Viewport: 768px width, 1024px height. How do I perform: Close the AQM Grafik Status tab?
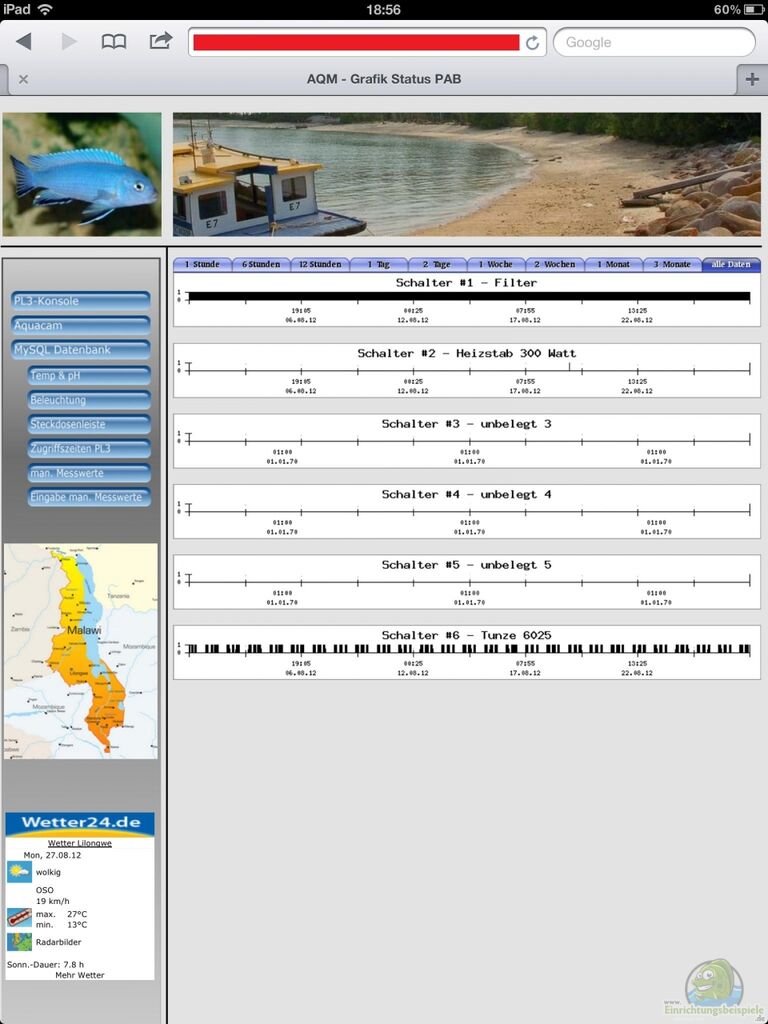pos(23,80)
